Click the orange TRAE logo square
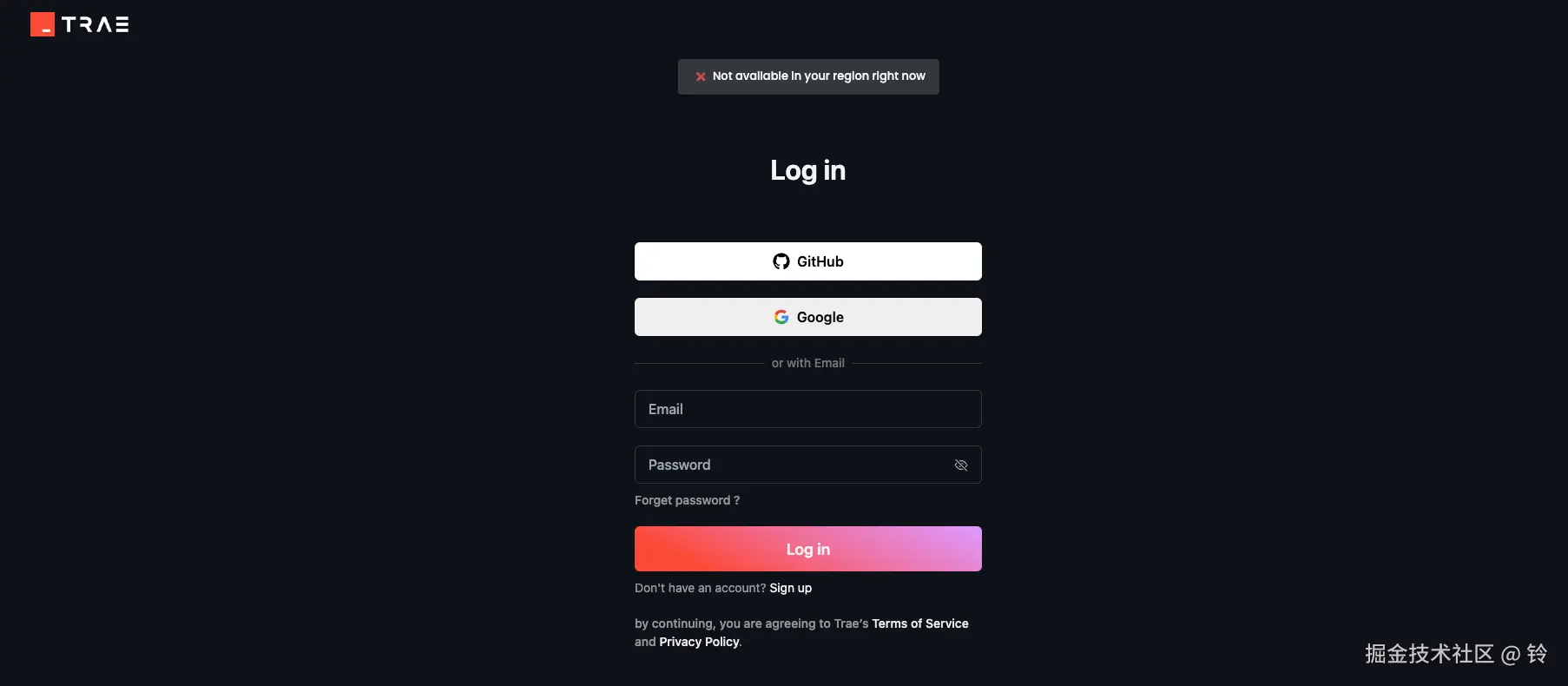The image size is (1568, 686). [43, 24]
